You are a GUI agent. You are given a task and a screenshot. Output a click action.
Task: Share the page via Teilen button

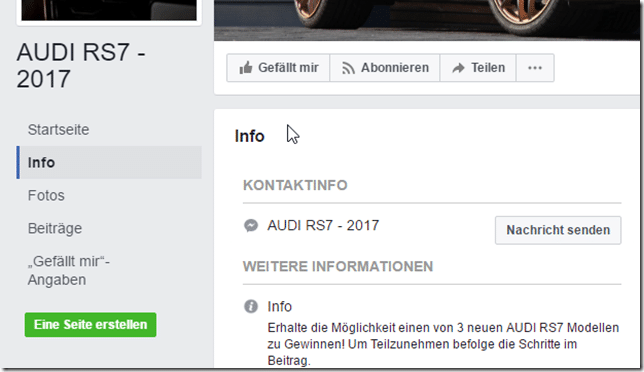[x=478, y=68]
